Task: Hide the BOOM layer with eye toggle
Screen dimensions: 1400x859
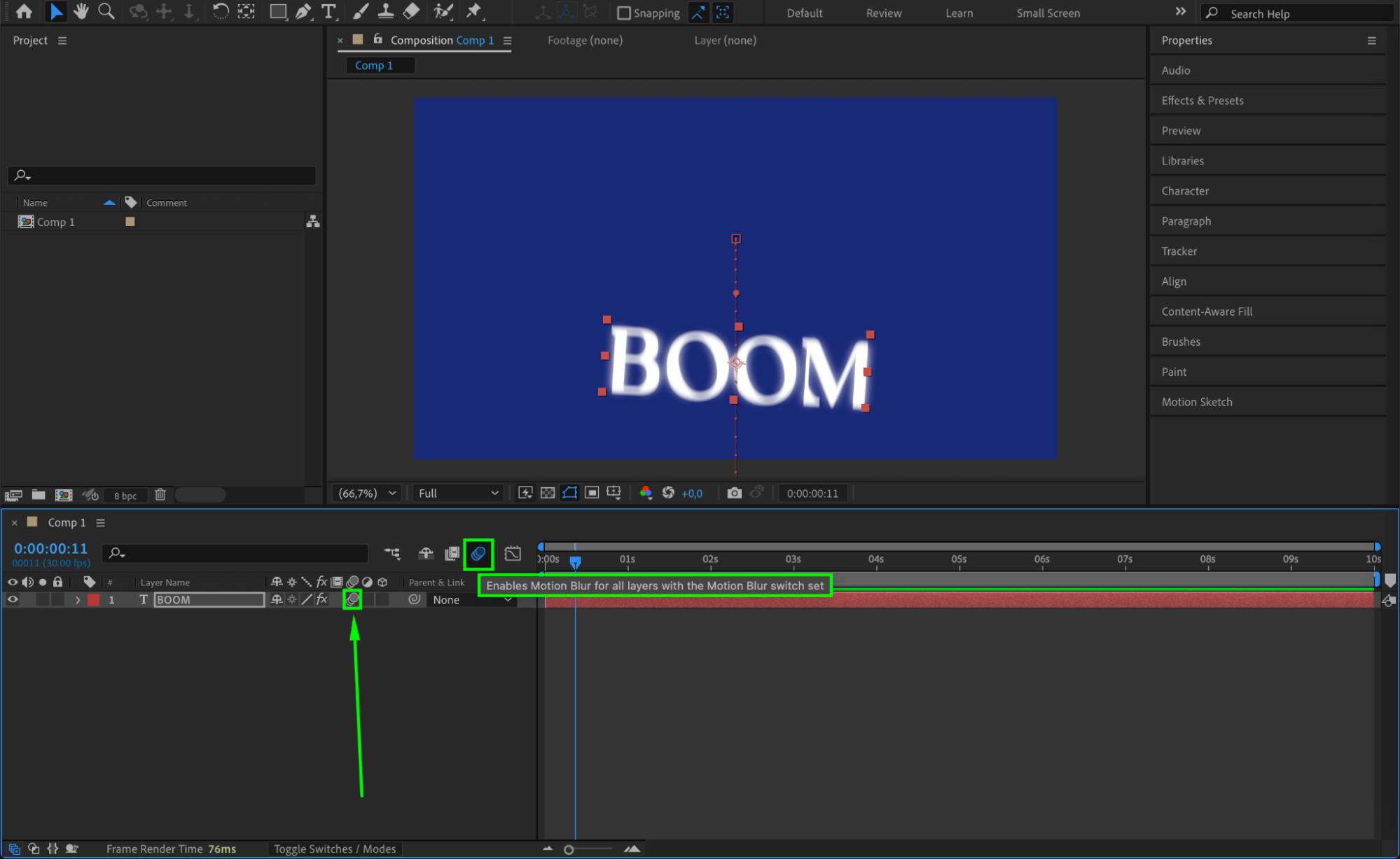Action: [13, 600]
